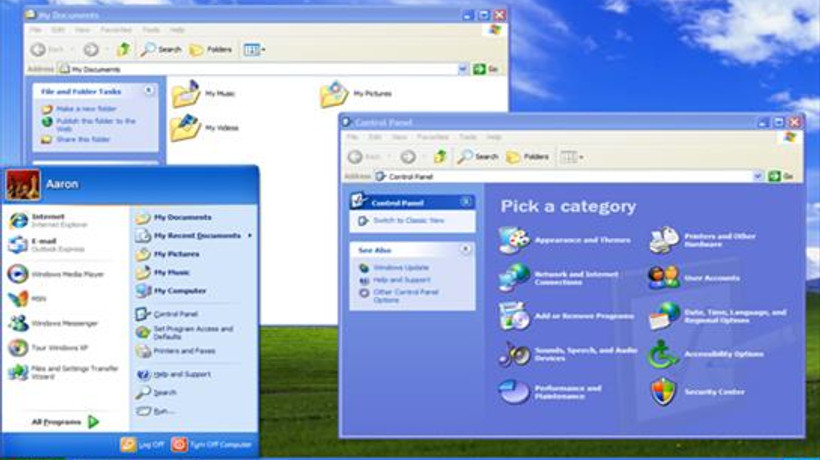The height and width of the screenshot is (460, 820).
Task: Click Aaron's user account picture
Action: (23, 185)
